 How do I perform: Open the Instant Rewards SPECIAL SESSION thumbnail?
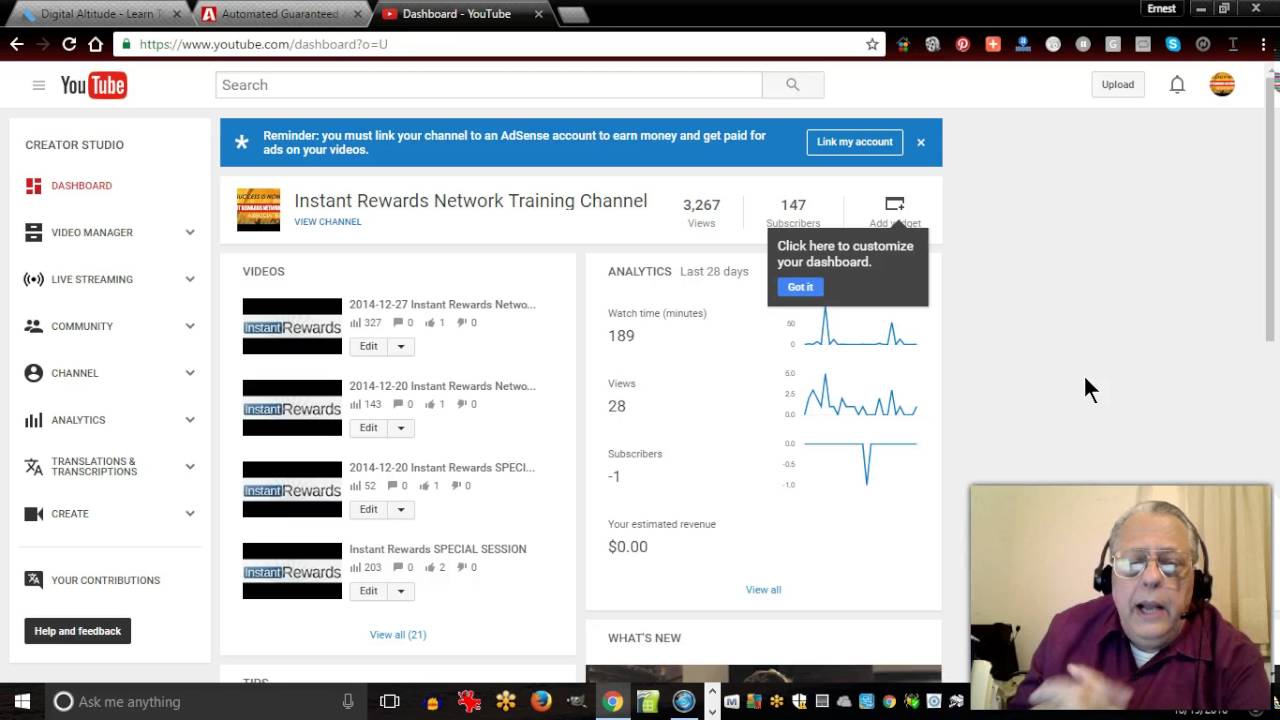click(292, 572)
